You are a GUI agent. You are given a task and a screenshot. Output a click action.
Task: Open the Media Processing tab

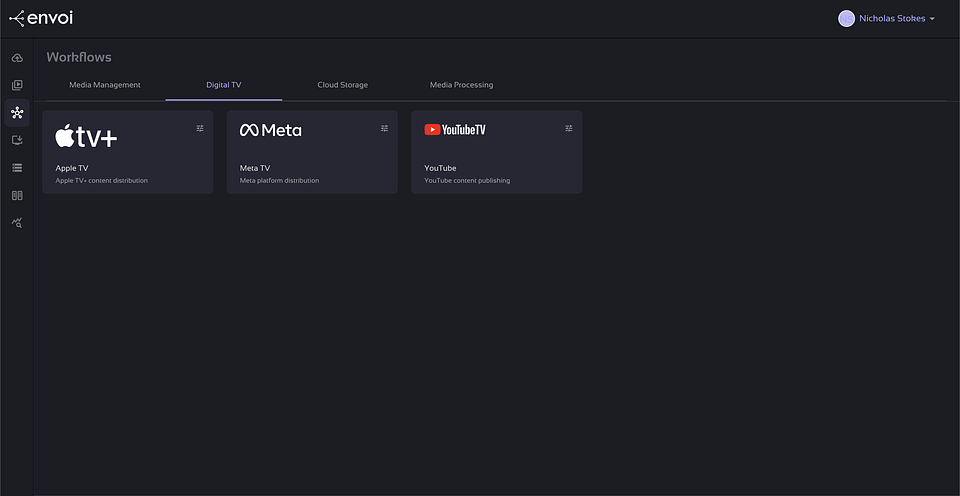(x=461, y=85)
